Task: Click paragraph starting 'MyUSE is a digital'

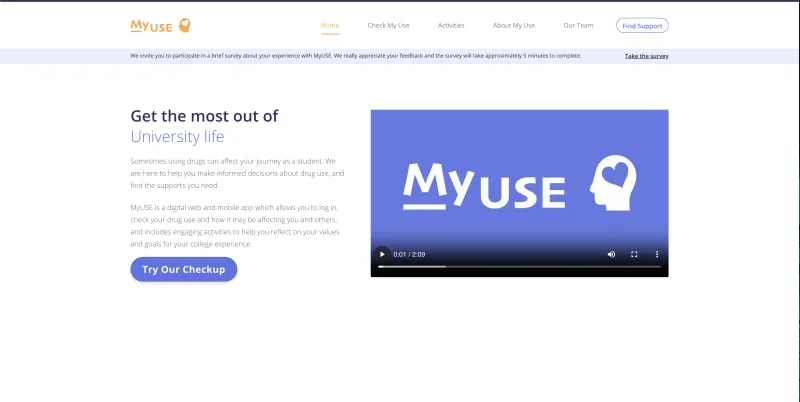Action: [x=235, y=225]
